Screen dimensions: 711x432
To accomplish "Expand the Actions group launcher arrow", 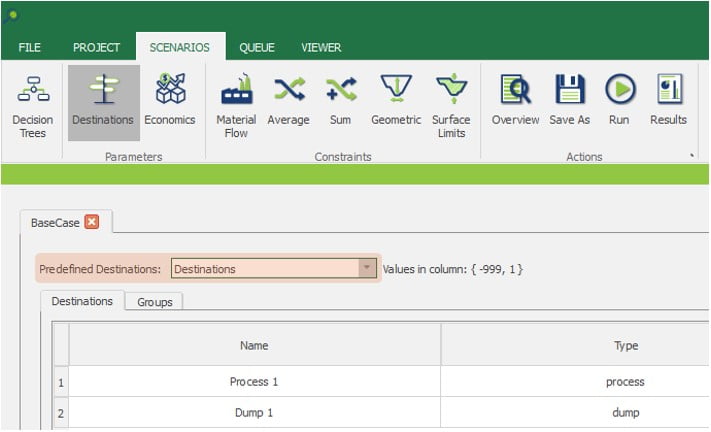I will [x=690, y=156].
